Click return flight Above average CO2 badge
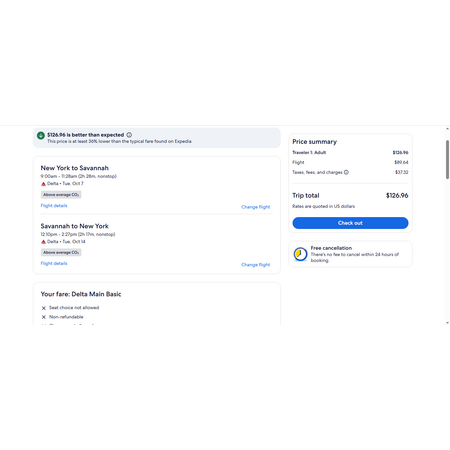This screenshot has height=450, width=450. tap(61, 252)
